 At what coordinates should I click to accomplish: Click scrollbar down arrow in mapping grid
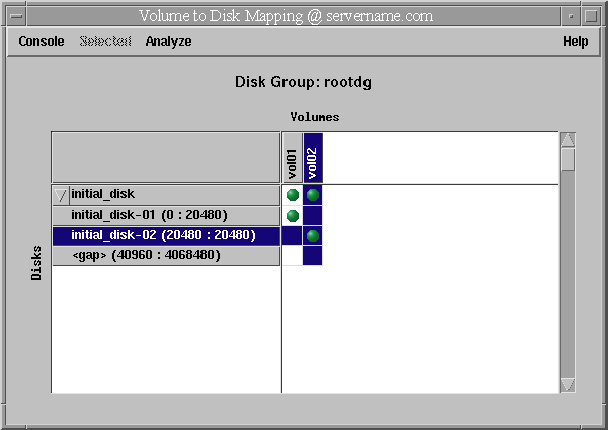pyautogui.click(x=568, y=385)
